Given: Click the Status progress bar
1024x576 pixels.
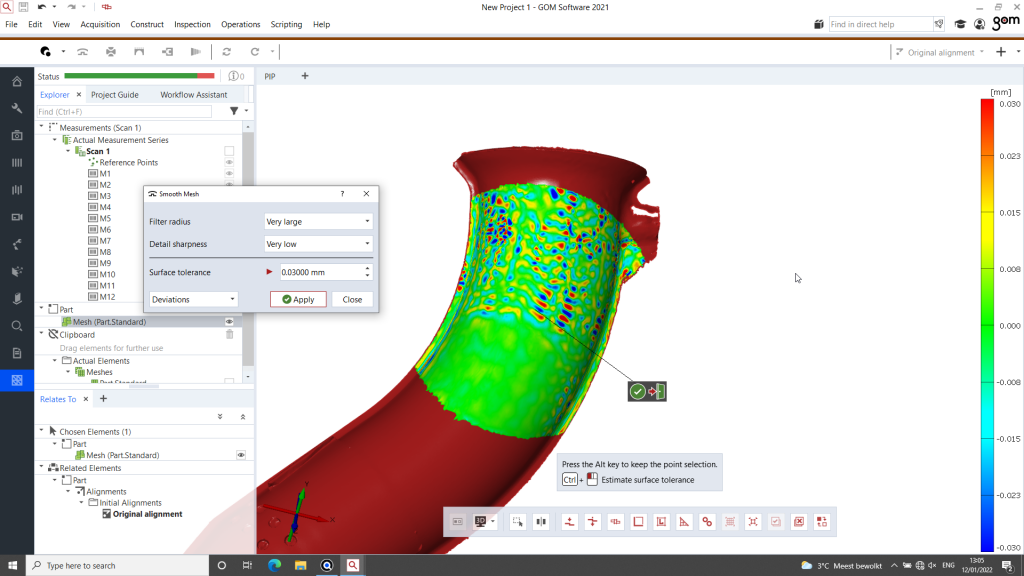Looking at the screenshot, I should pos(140,76).
